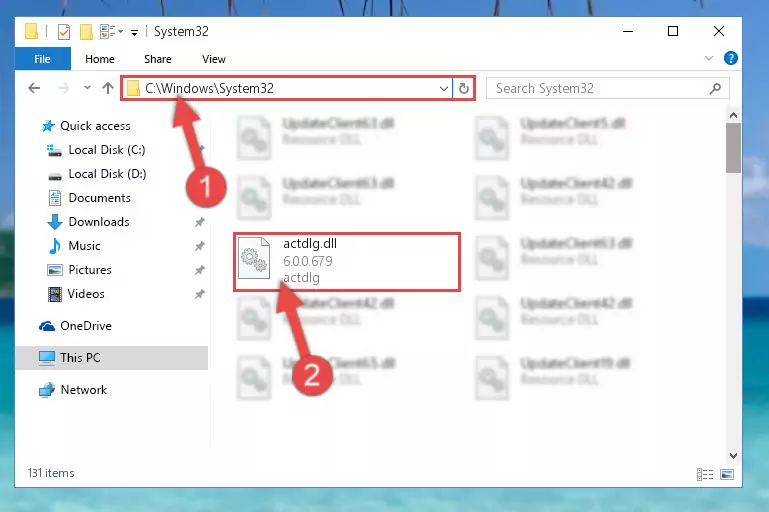Click the 131 items status text

[x=51, y=473]
